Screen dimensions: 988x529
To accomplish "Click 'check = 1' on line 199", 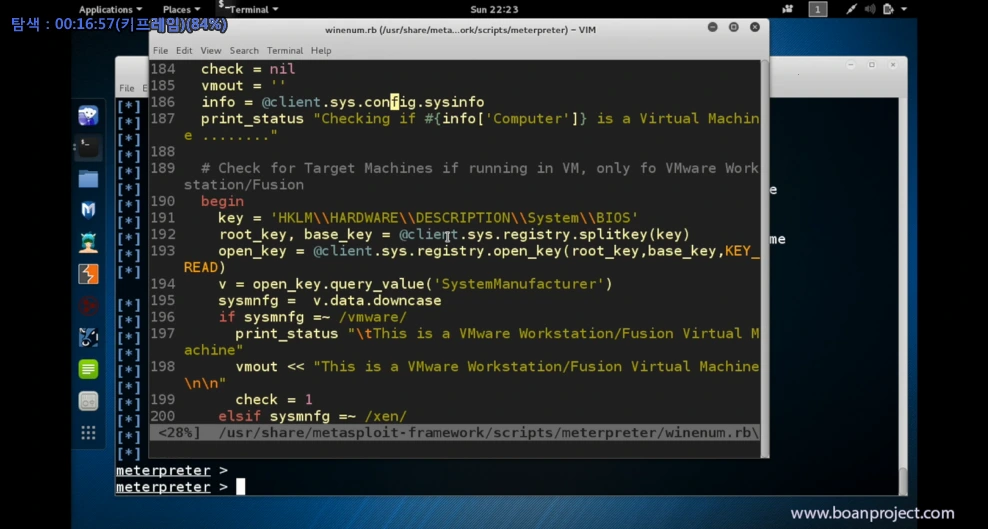I will click(274, 399).
